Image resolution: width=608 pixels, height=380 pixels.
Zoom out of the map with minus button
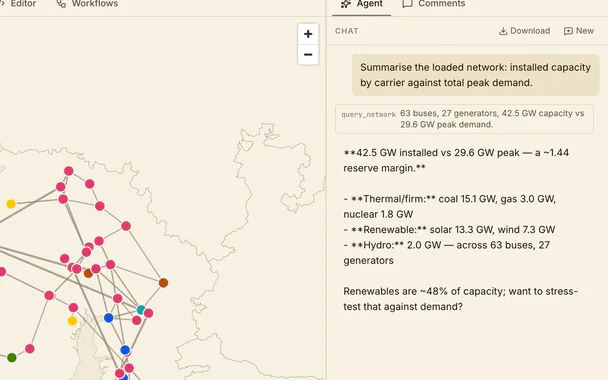click(308, 55)
